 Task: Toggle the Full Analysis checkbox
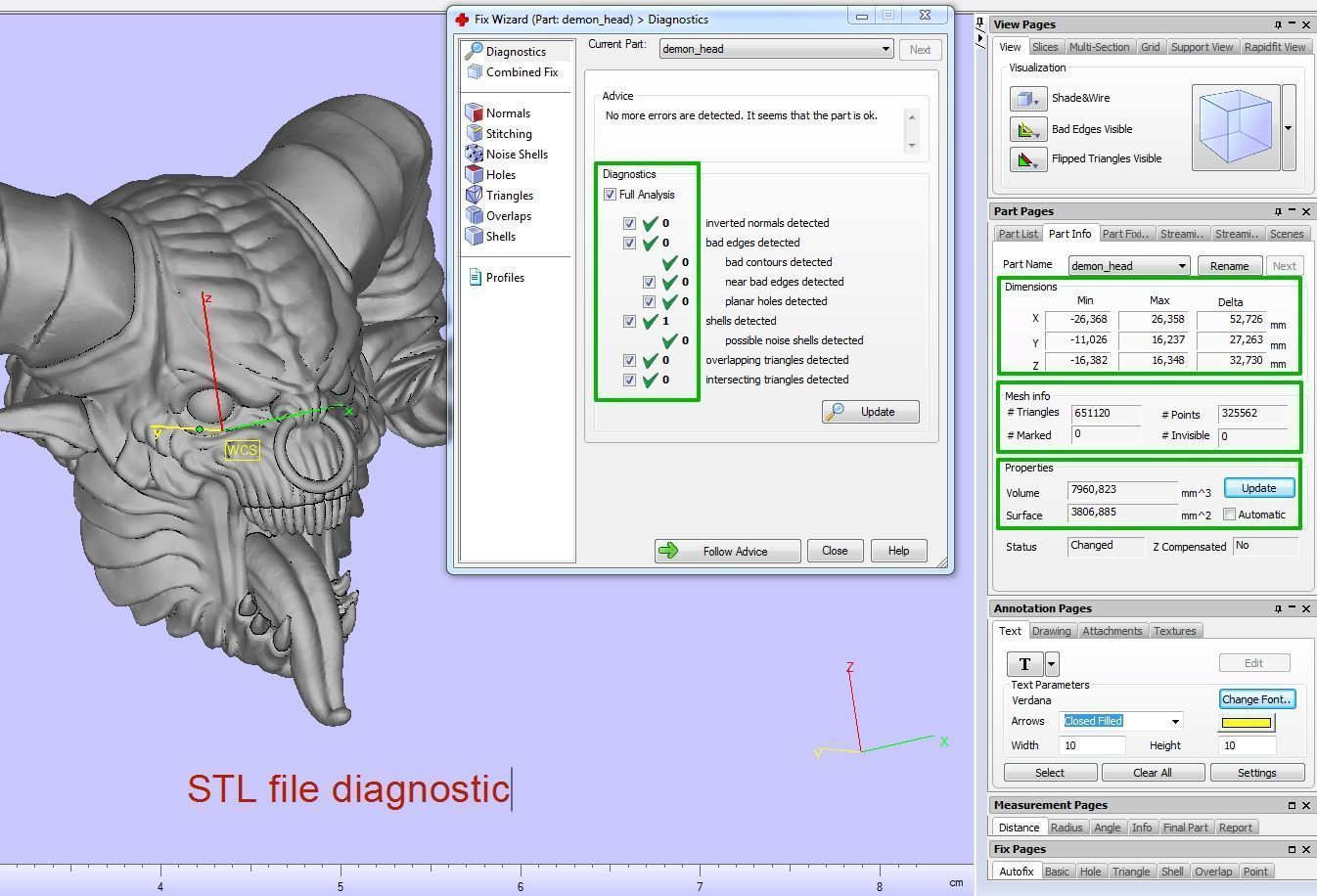tap(611, 195)
